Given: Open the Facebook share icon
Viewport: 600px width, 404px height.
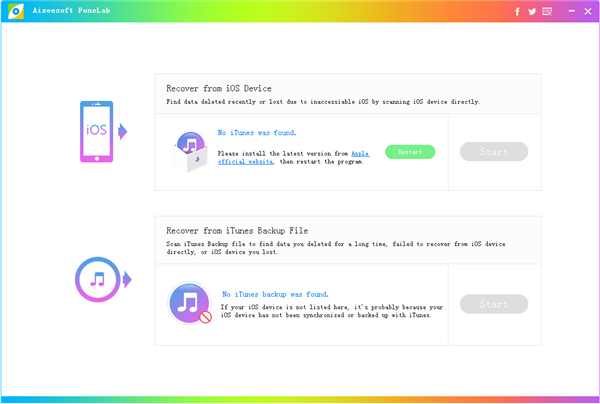Looking at the screenshot, I should pos(517,11).
